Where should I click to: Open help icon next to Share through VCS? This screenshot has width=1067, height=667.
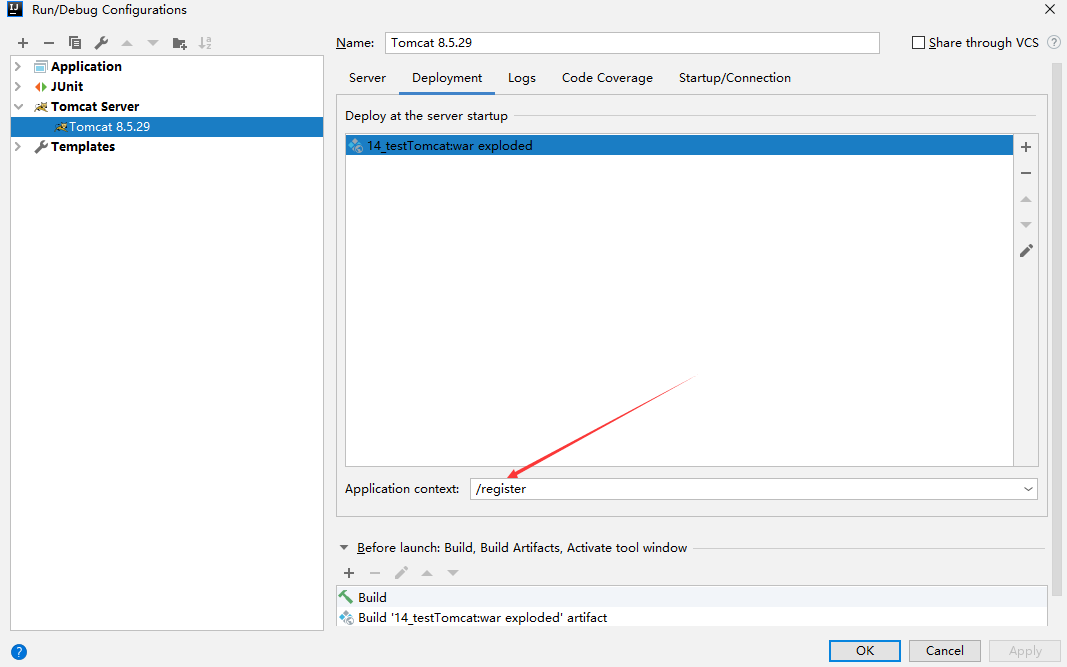tap(1053, 42)
